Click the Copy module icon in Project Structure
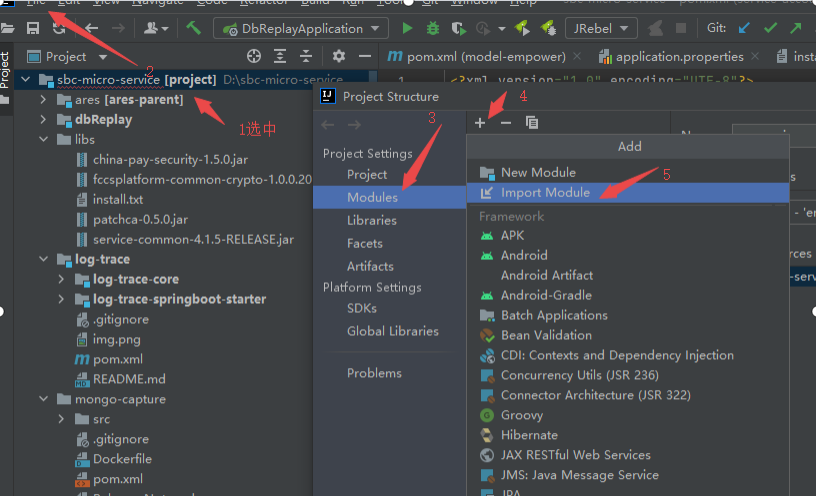This screenshot has width=816, height=496. pos(531,123)
